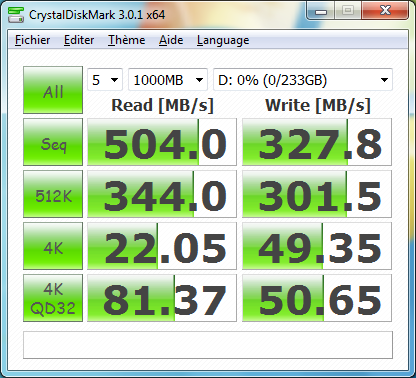Select the 4K QD32 read result 81.37
Viewport: 416px width, 378px height.
pyautogui.click(x=162, y=298)
